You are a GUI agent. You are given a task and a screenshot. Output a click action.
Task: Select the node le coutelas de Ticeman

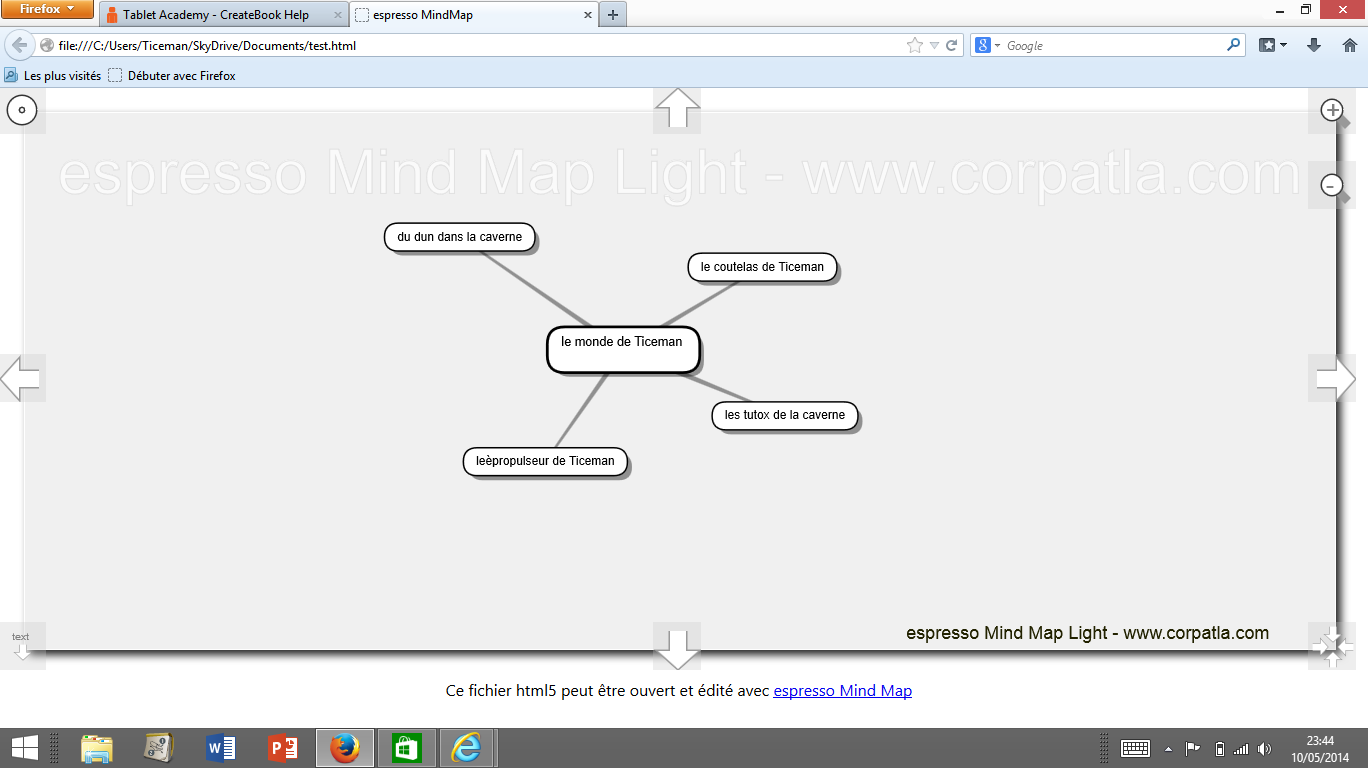[762, 267]
